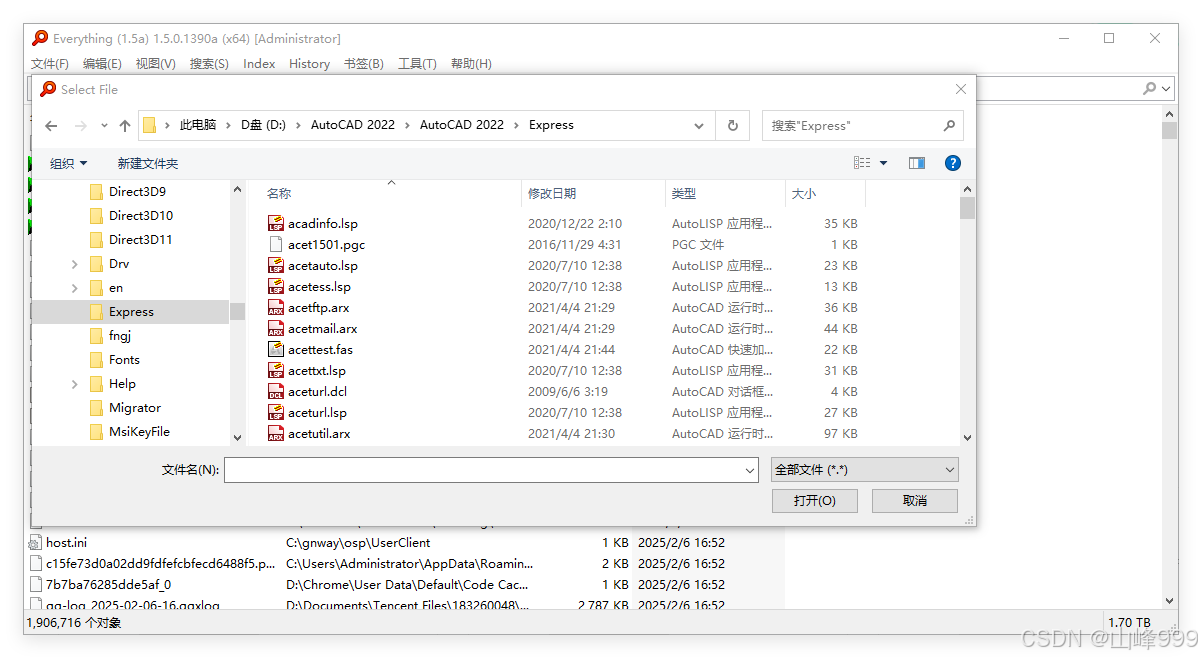Click the forward arrow in Select File dialog
The width and height of the screenshot is (1202, 658).
(x=81, y=126)
